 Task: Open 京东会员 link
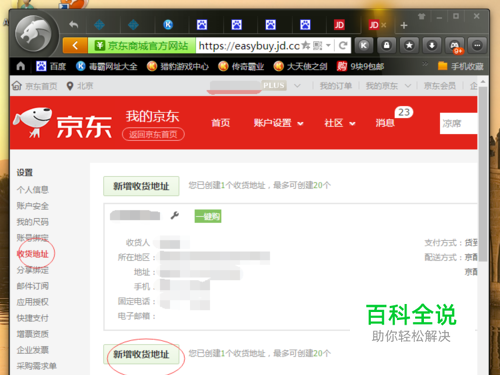(x=440, y=86)
